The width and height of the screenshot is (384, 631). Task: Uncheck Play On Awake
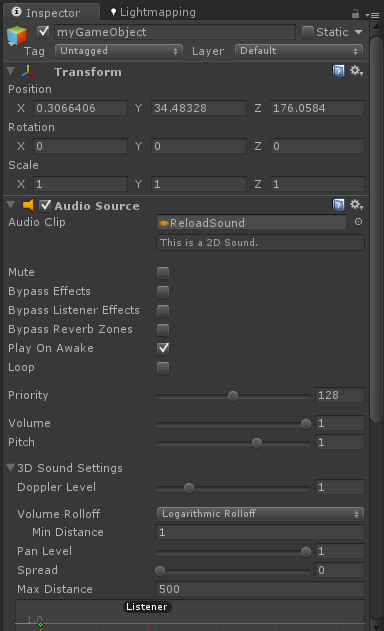tap(163, 348)
